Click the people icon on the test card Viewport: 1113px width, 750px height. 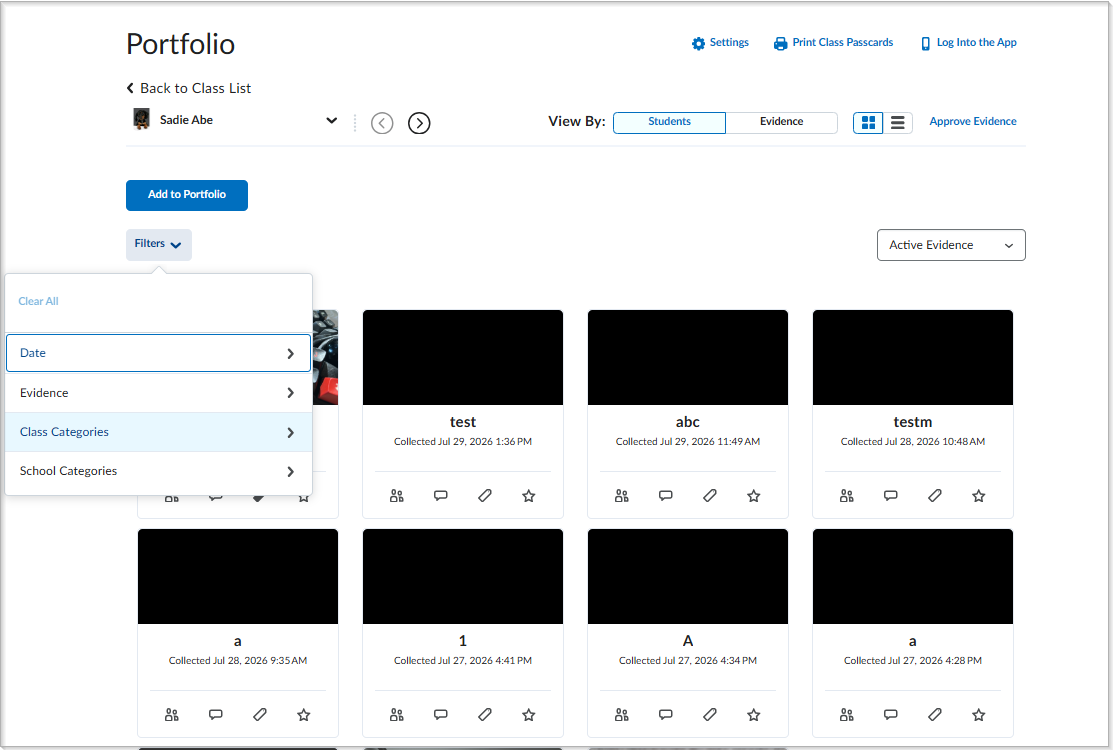pos(396,495)
